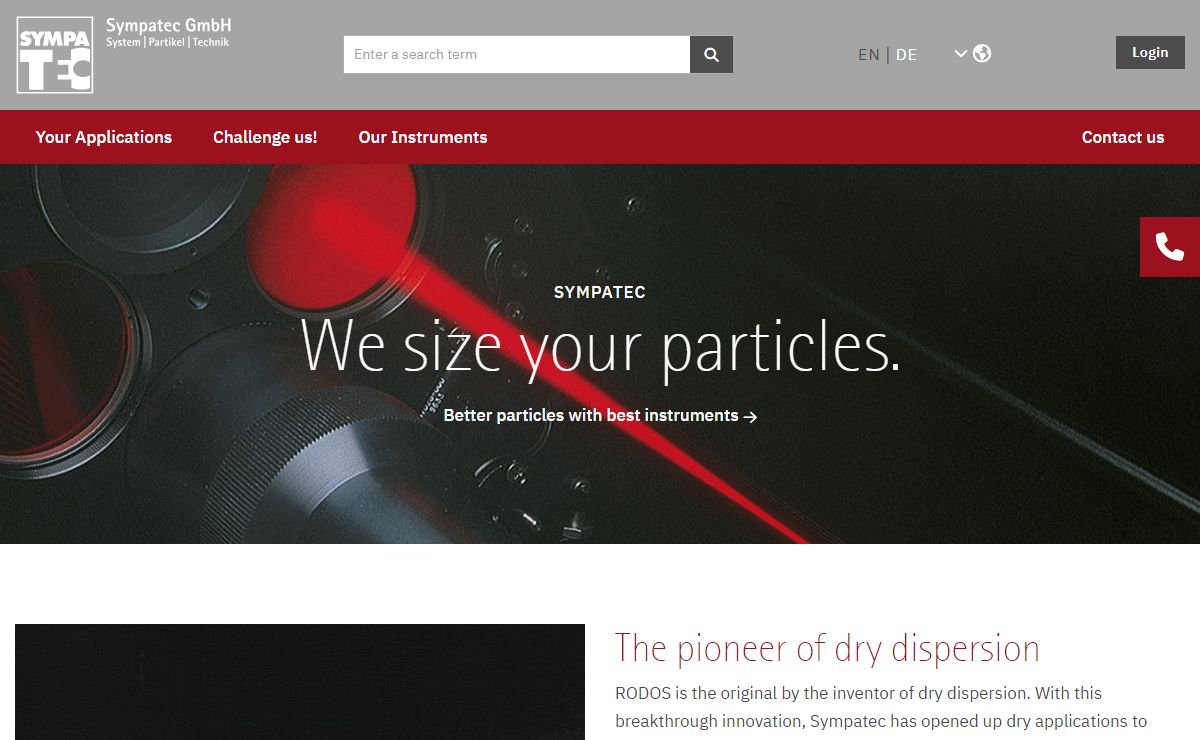The height and width of the screenshot is (740, 1200).
Task: Click the Login button
Action: point(1150,52)
